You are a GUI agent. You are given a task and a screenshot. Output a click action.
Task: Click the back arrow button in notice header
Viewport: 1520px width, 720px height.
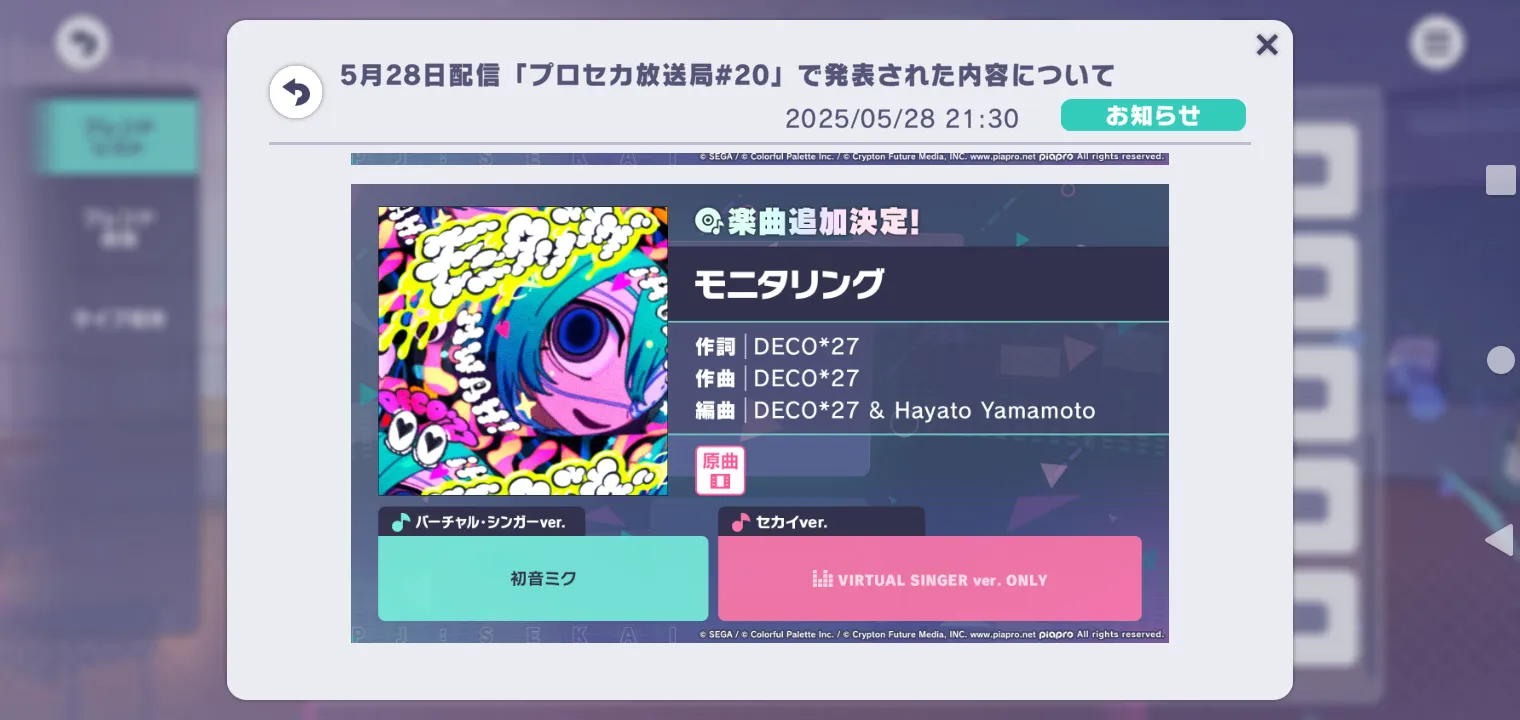pyautogui.click(x=296, y=93)
